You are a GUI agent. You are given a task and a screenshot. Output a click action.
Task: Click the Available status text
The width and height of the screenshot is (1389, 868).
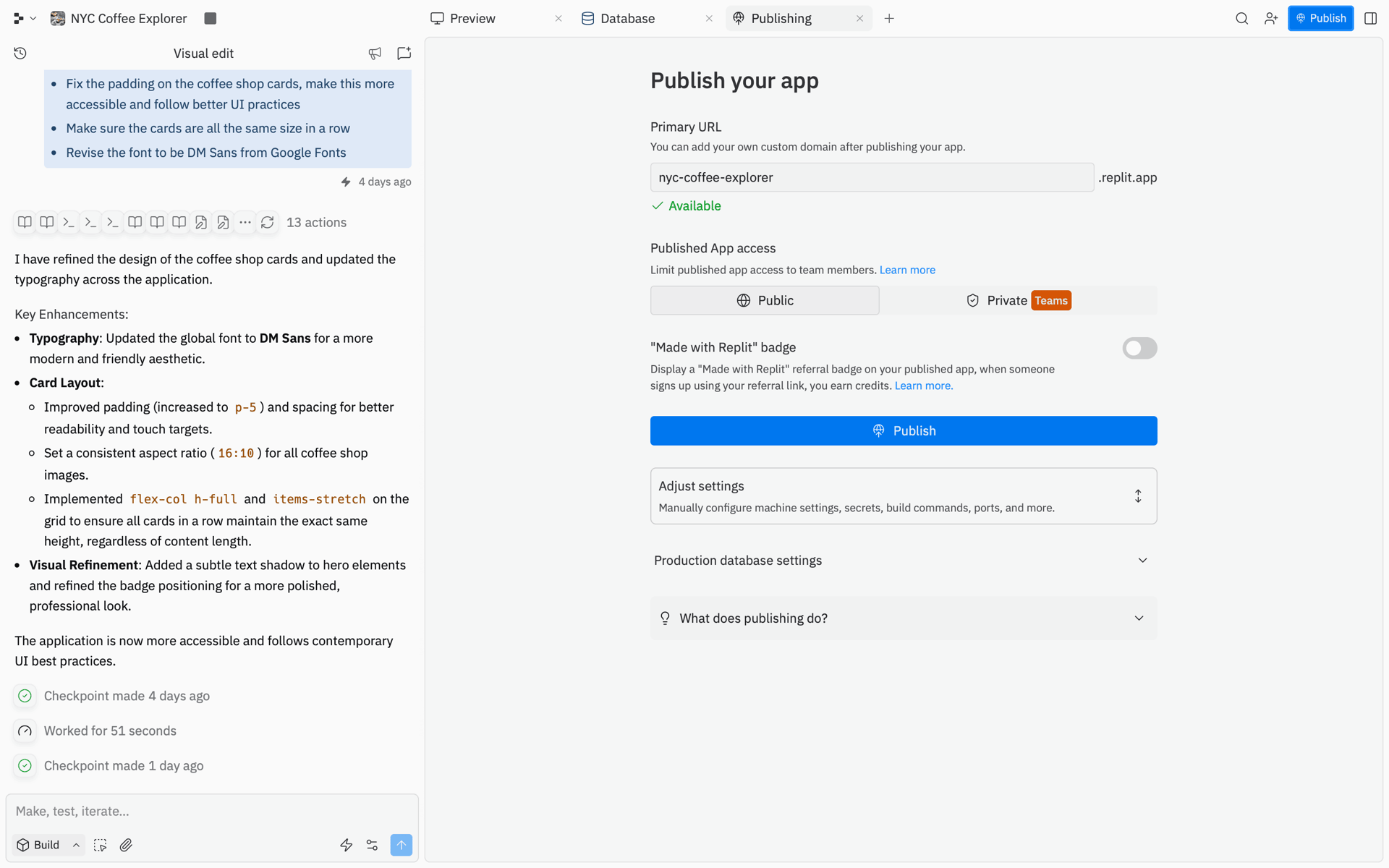pos(694,206)
